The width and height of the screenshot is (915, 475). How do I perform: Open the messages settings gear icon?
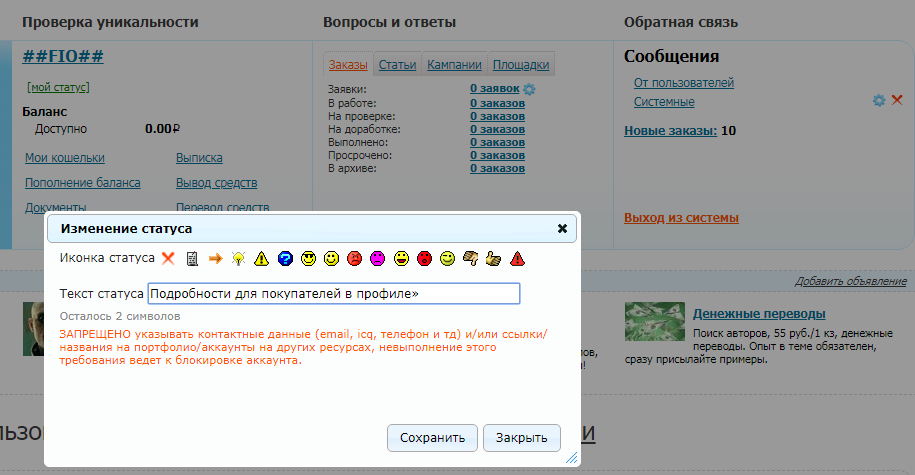pos(879,100)
